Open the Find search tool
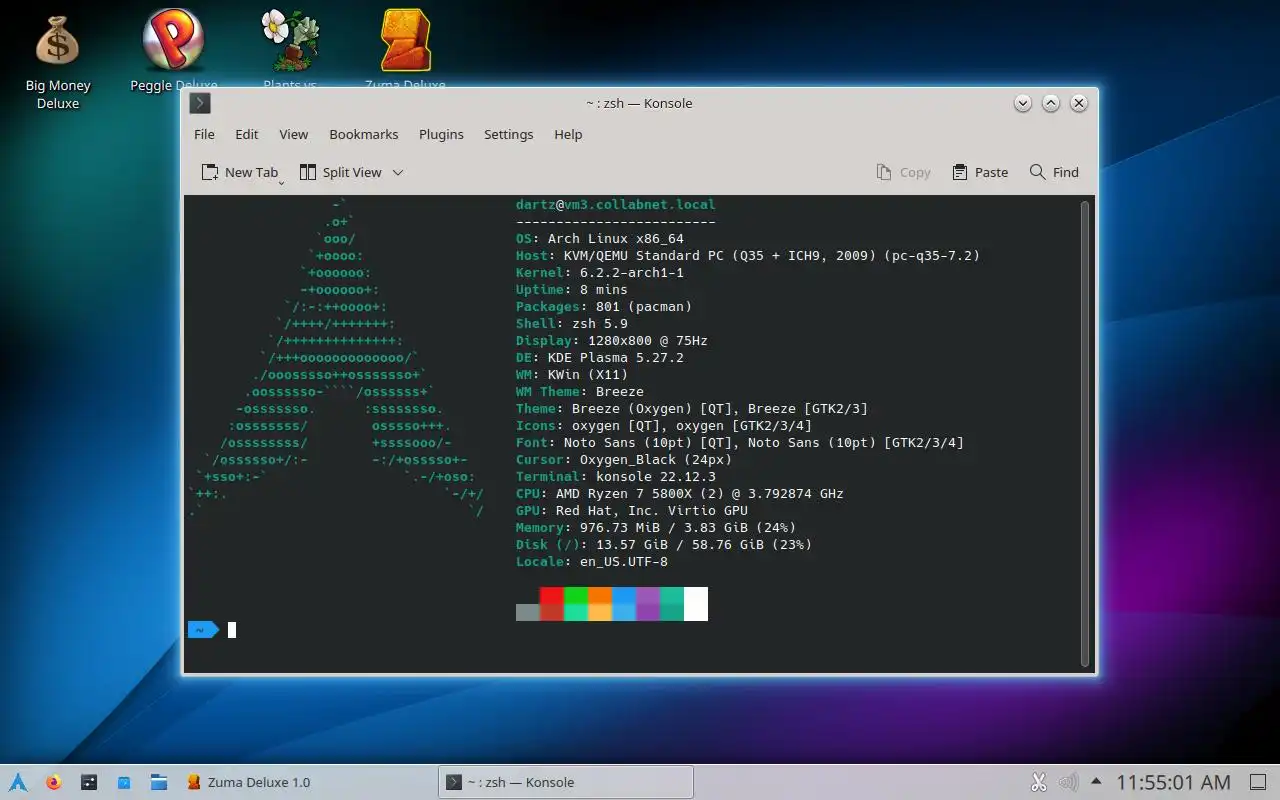Screen dimensions: 1280x800 click(x=1054, y=172)
